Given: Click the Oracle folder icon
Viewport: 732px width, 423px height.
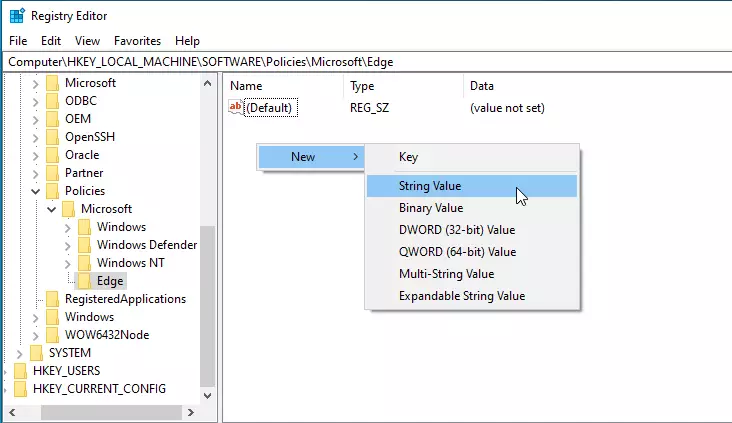Looking at the screenshot, I should 53,155.
